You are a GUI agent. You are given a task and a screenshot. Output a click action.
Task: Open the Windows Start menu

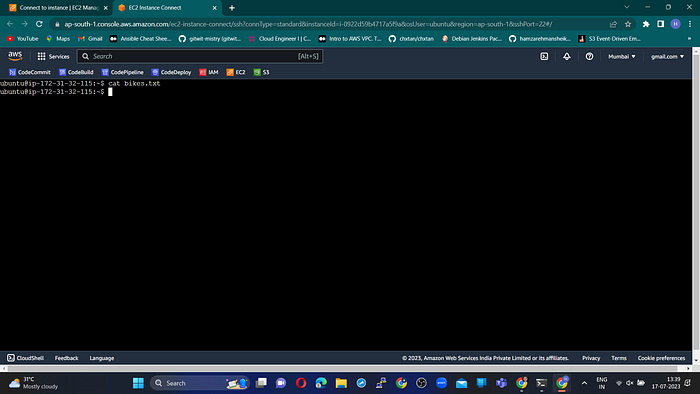pyautogui.click(x=138, y=383)
